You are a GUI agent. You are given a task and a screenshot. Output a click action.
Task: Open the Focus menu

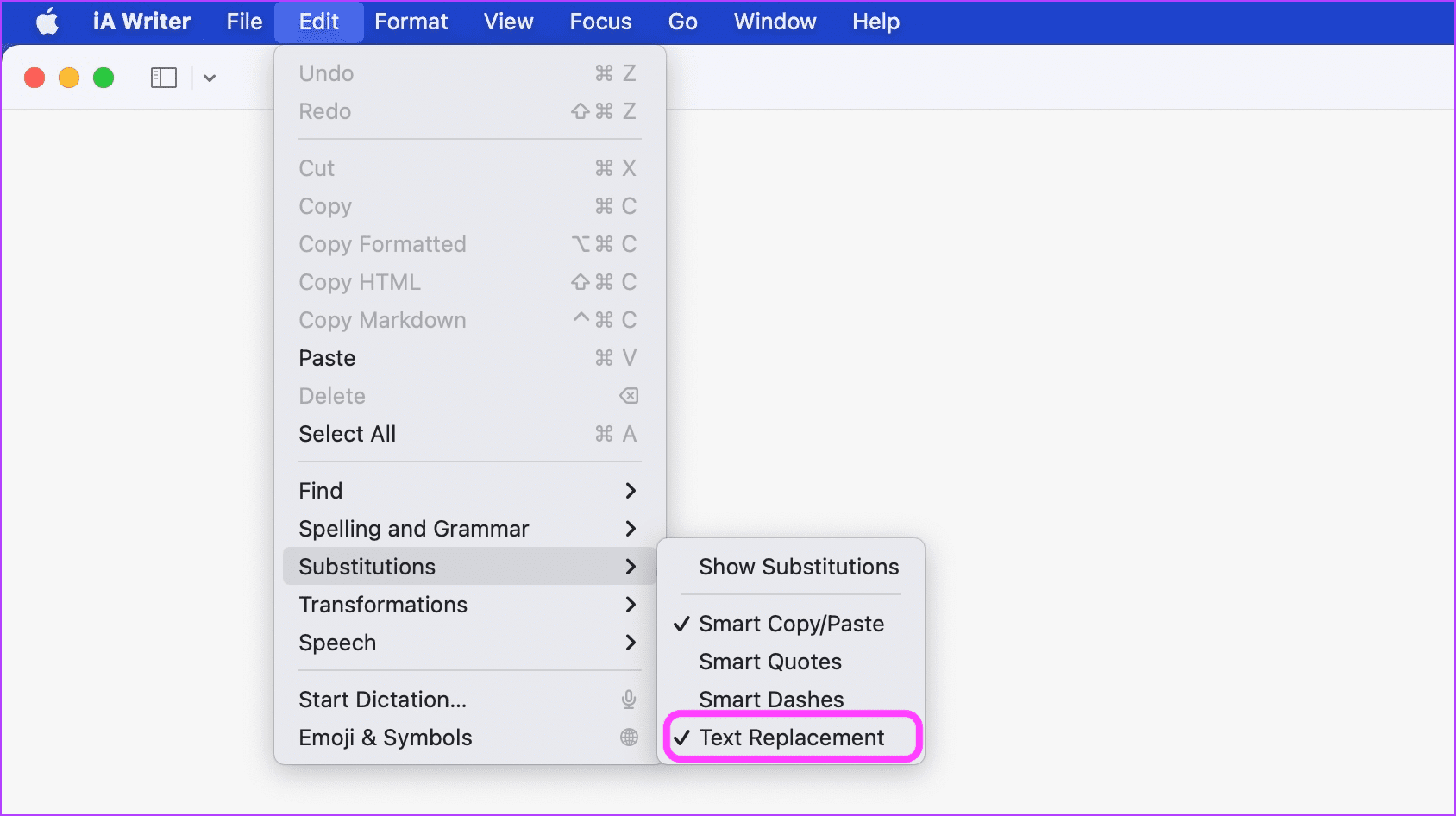pyautogui.click(x=600, y=22)
